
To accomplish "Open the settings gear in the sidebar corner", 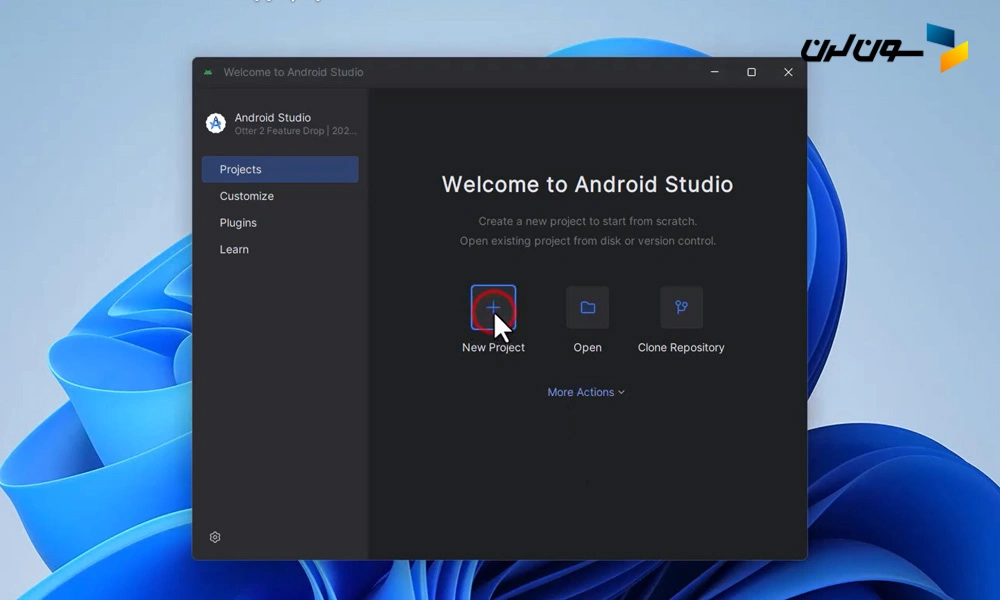I will tap(215, 537).
